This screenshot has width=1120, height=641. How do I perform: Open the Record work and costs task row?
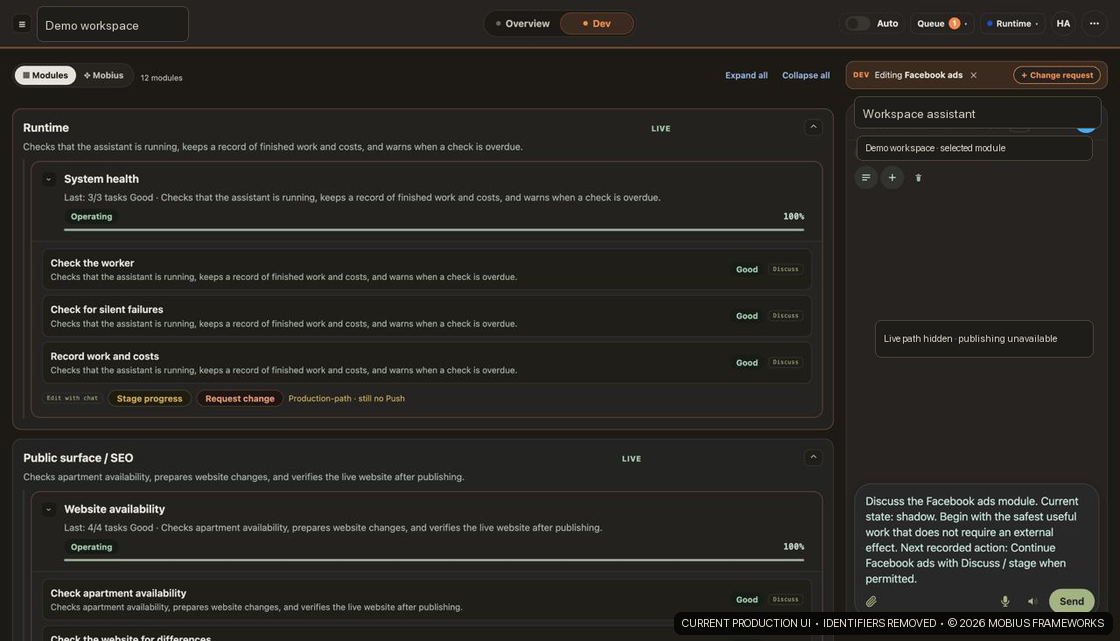426,362
